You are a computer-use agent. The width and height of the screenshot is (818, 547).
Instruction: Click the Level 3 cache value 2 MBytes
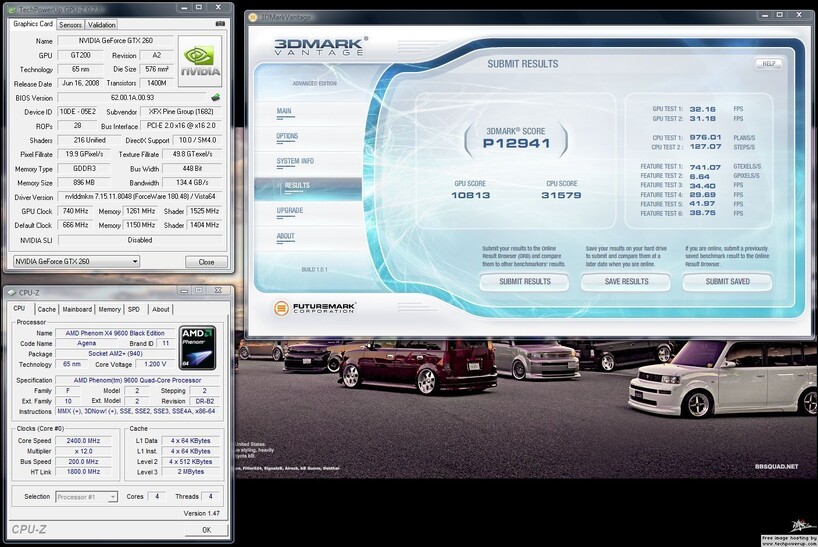pyautogui.click(x=191, y=471)
